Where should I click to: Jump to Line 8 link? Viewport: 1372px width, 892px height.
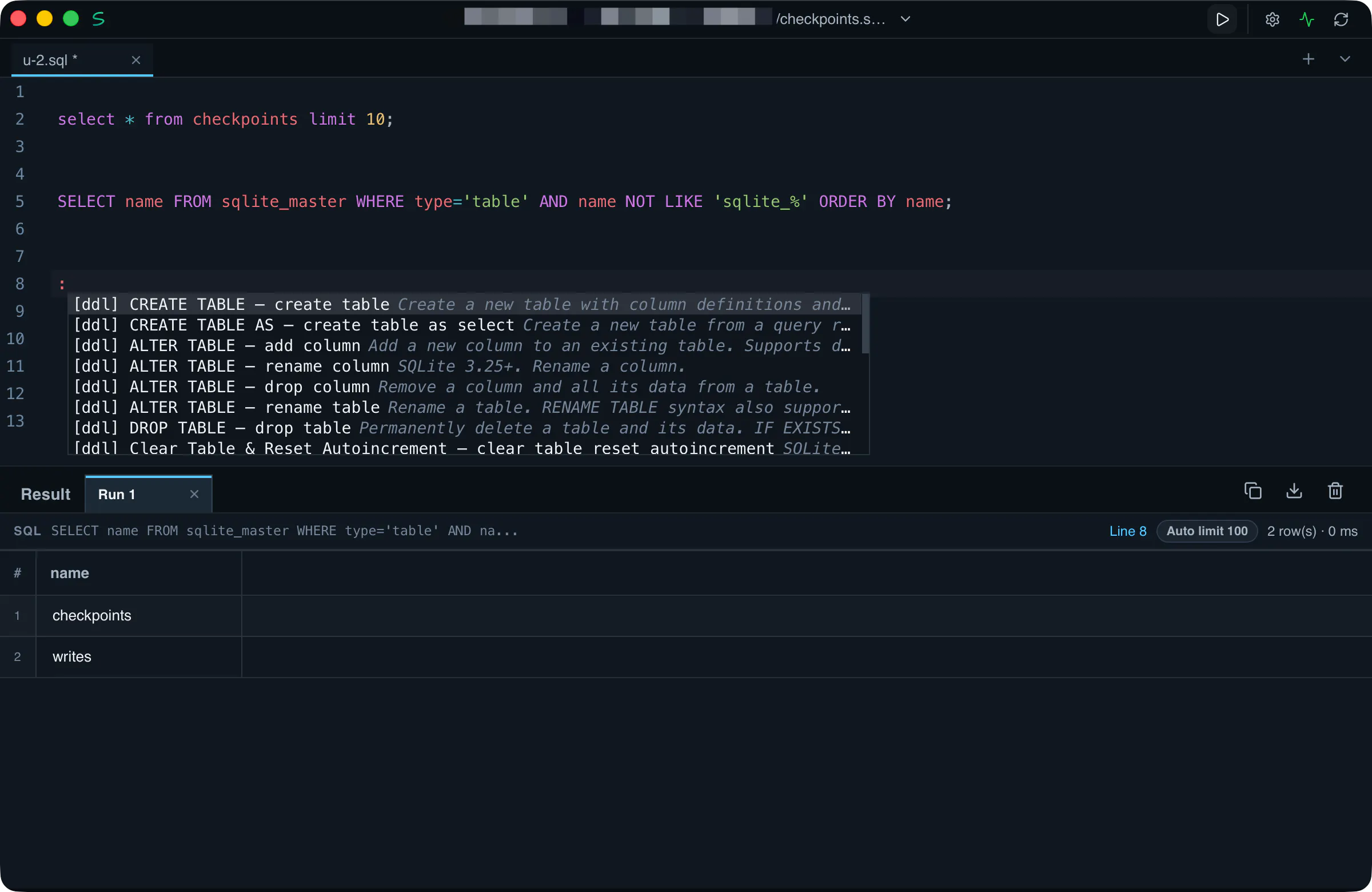[1127, 531]
